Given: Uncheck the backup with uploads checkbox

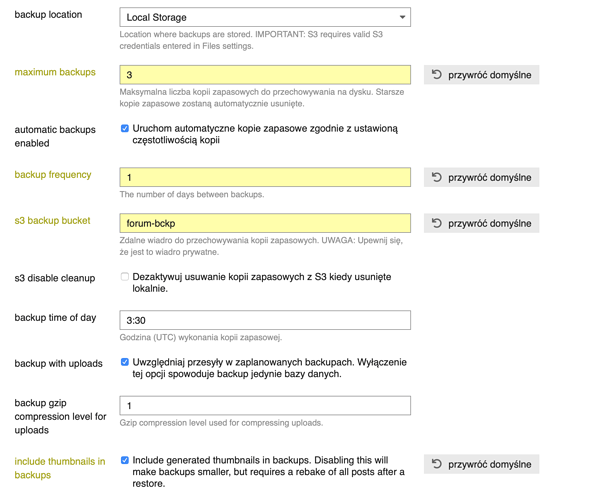Looking at the screenshot, I should 124,362.
